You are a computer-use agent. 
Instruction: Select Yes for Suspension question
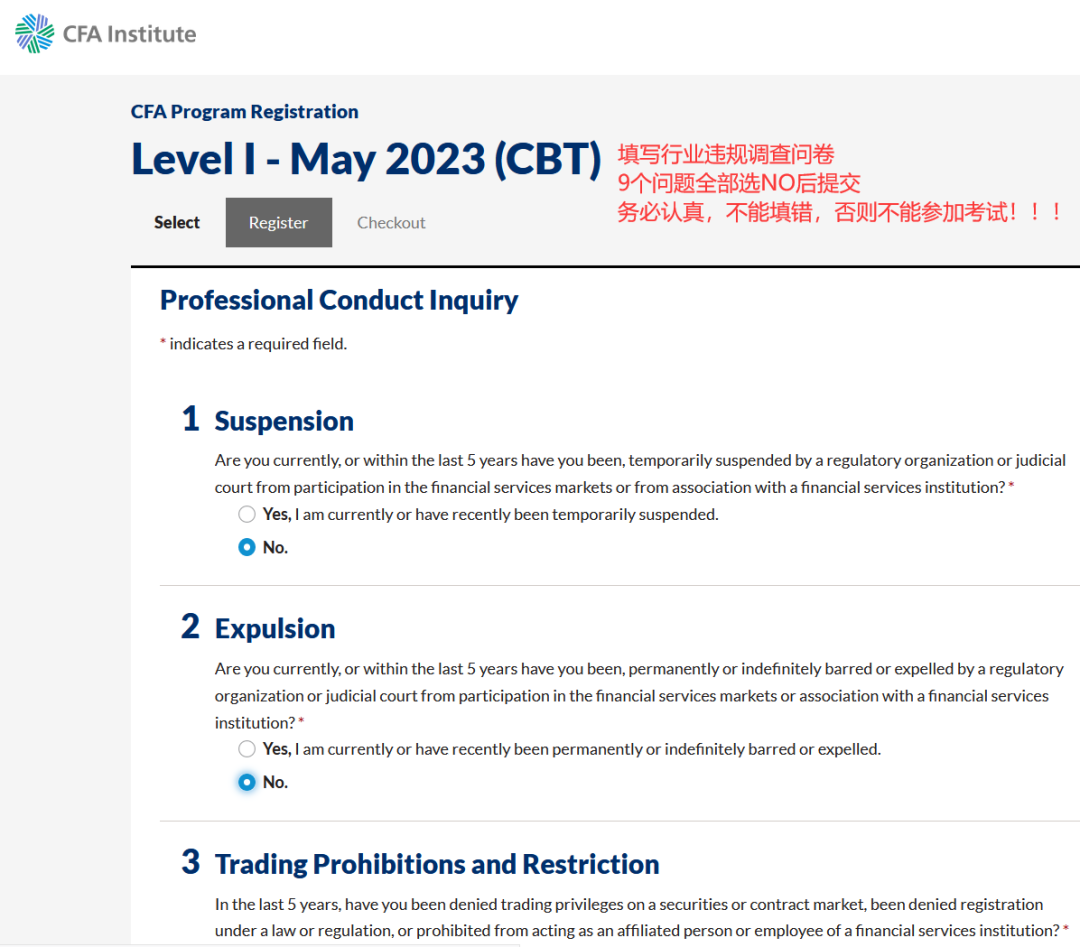tap(247, 514)
